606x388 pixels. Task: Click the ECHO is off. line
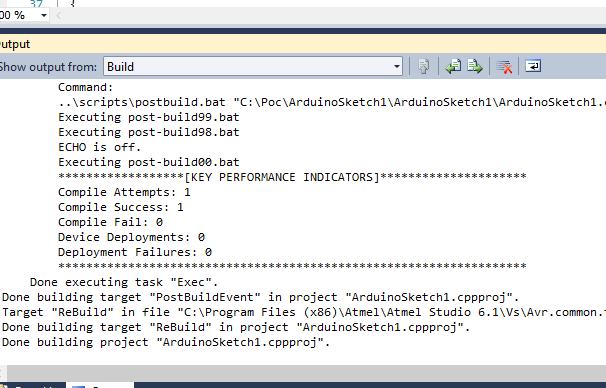100,147
